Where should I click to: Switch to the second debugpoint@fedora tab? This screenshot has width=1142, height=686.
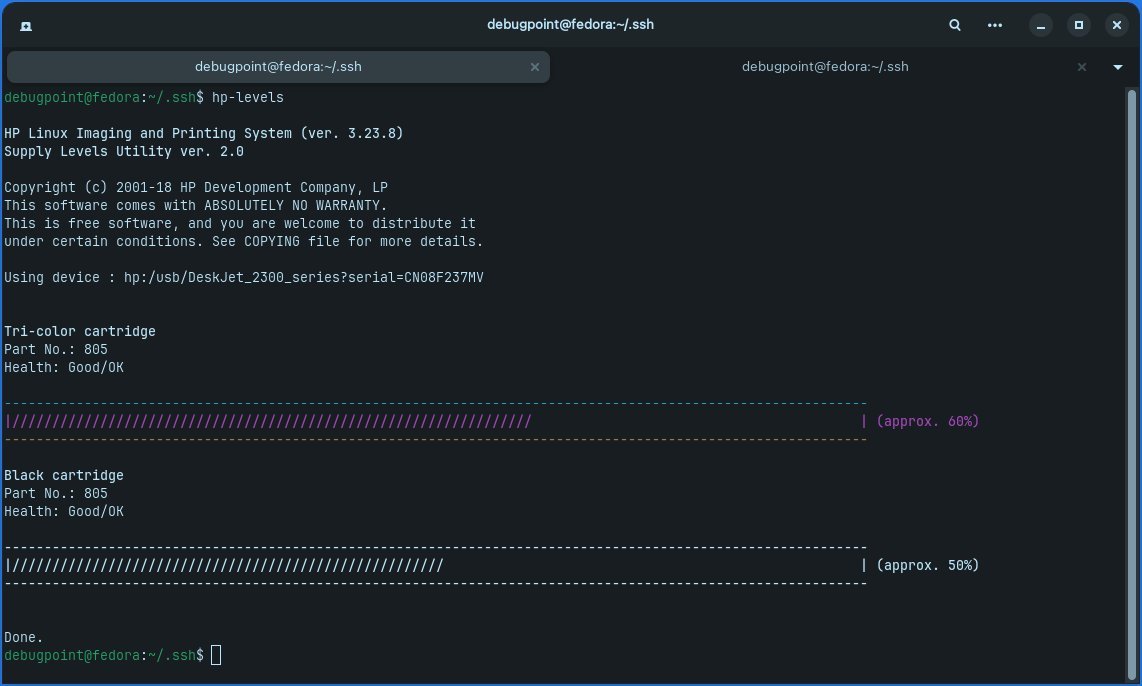pos(824,67)
